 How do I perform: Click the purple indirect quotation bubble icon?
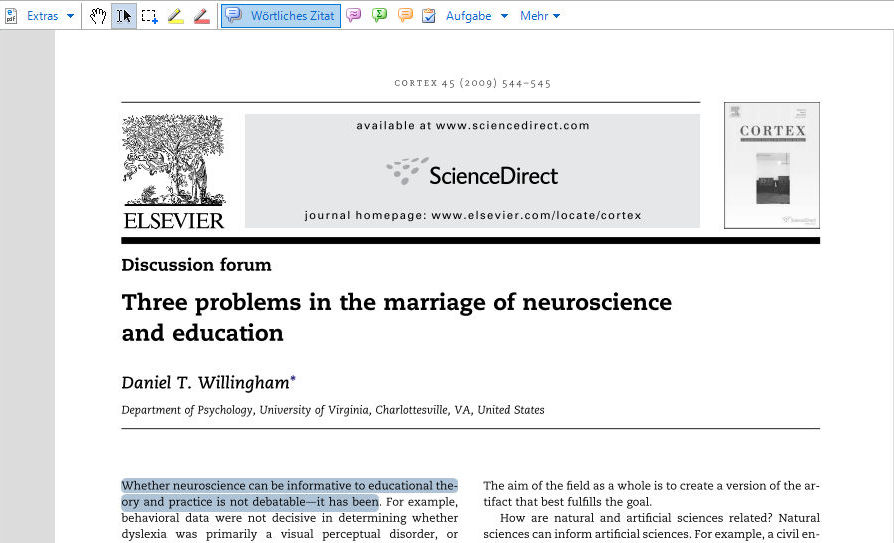[353, 16]
